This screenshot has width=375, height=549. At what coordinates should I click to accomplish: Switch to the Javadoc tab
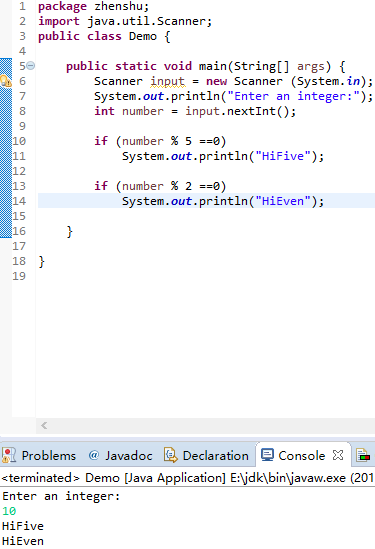pos(121,456)
